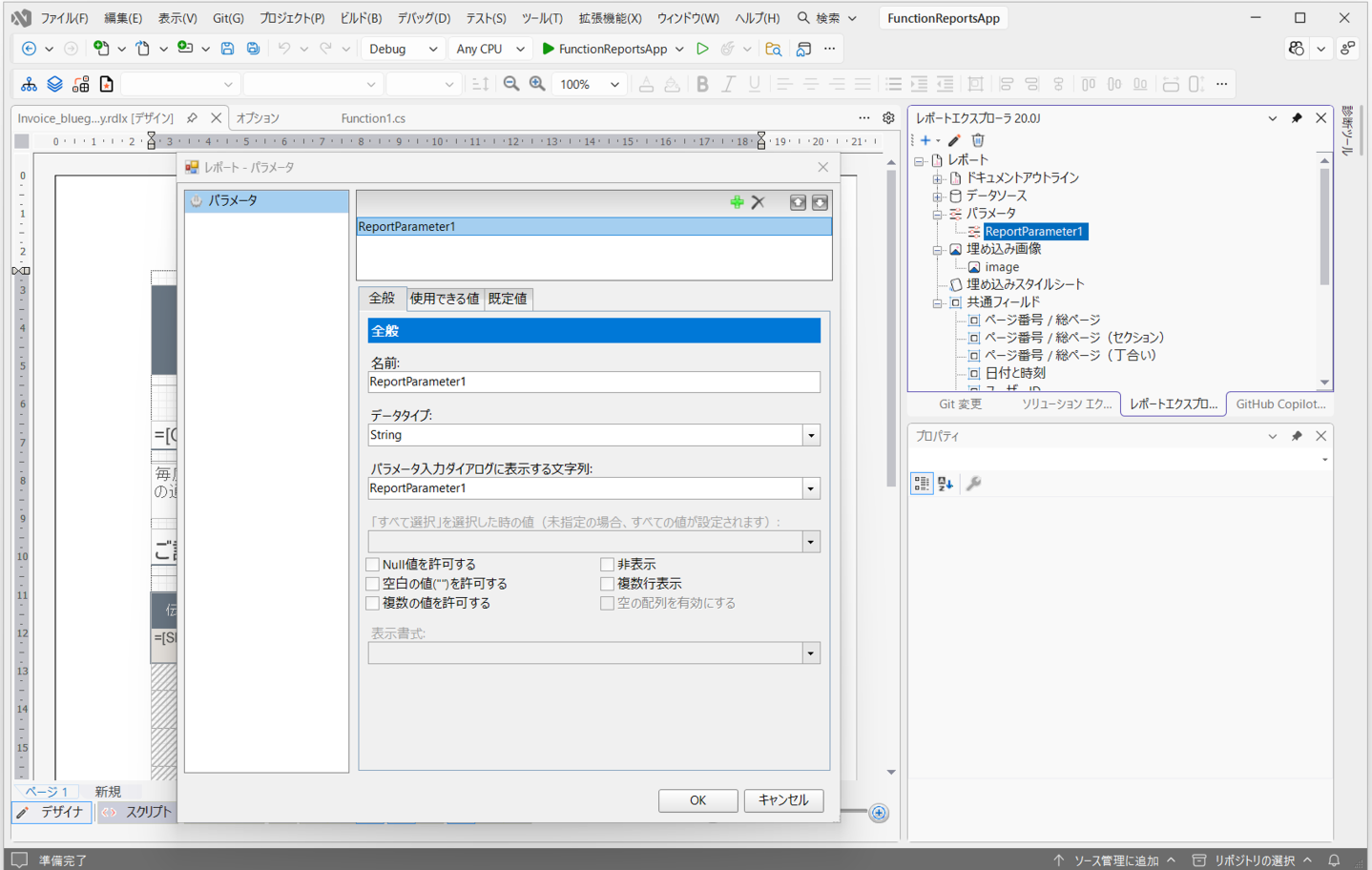The height and width of the screenshot is (870, 1372).
Task: Click the キャンセル button
Action: pyautogui.click(x=783, y=800)
